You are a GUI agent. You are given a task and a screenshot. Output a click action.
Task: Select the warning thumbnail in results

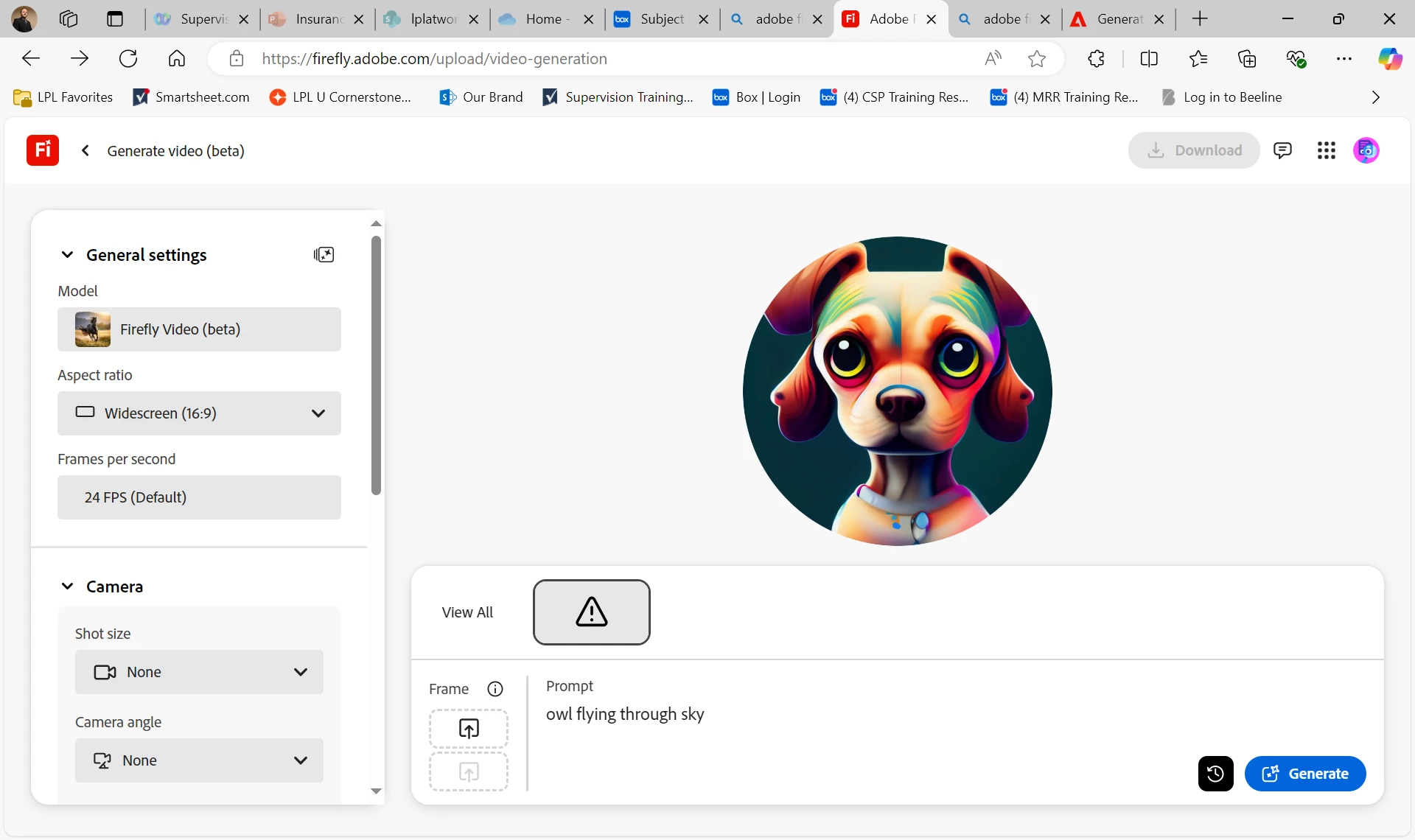591,612
